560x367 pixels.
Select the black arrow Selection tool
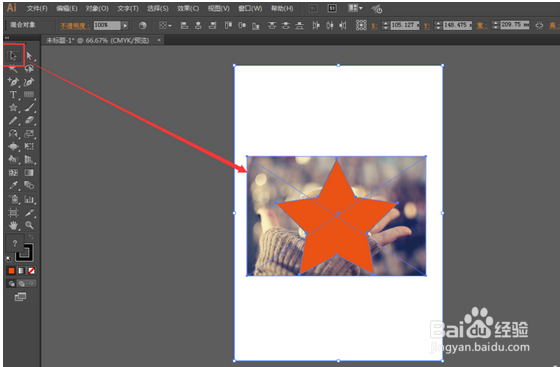pos(13,56)
